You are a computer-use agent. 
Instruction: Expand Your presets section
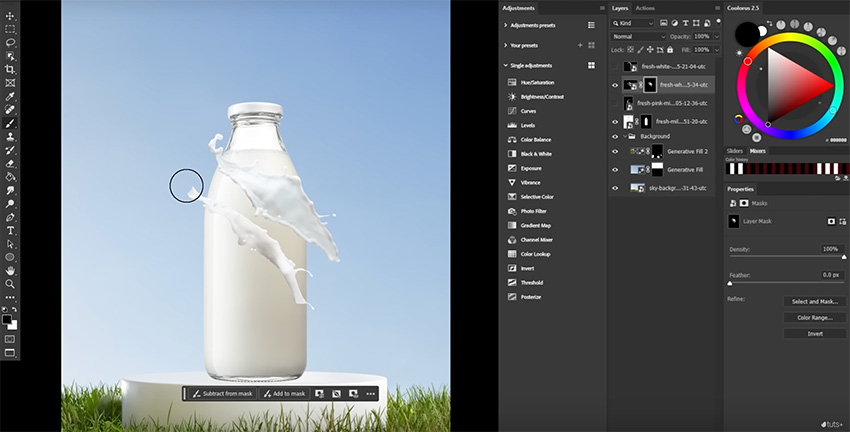506,46
